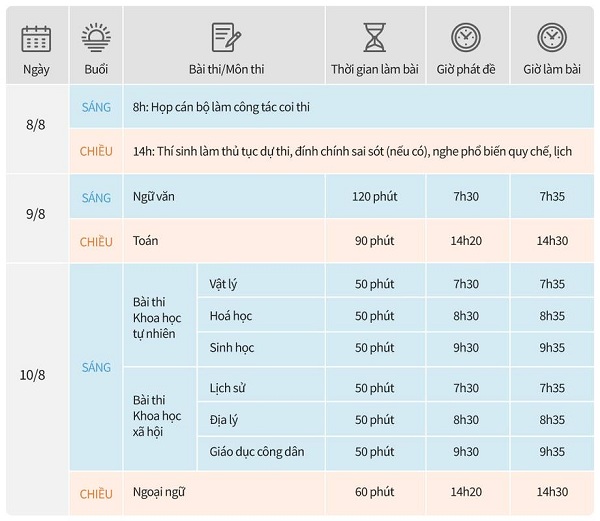The image size is (600, 521).
Task: Select the 10/8 date cell
Action: (x=37, y=389)
